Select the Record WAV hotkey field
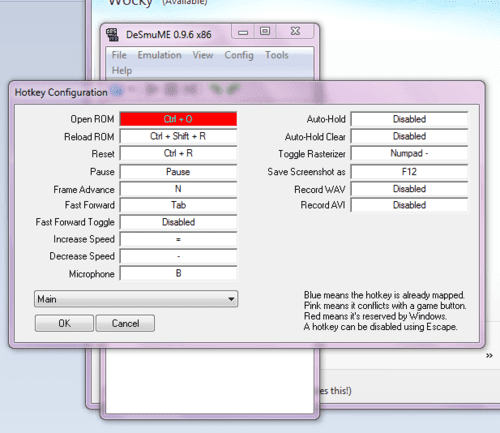The image size is (500, 433). pos(409,189)
